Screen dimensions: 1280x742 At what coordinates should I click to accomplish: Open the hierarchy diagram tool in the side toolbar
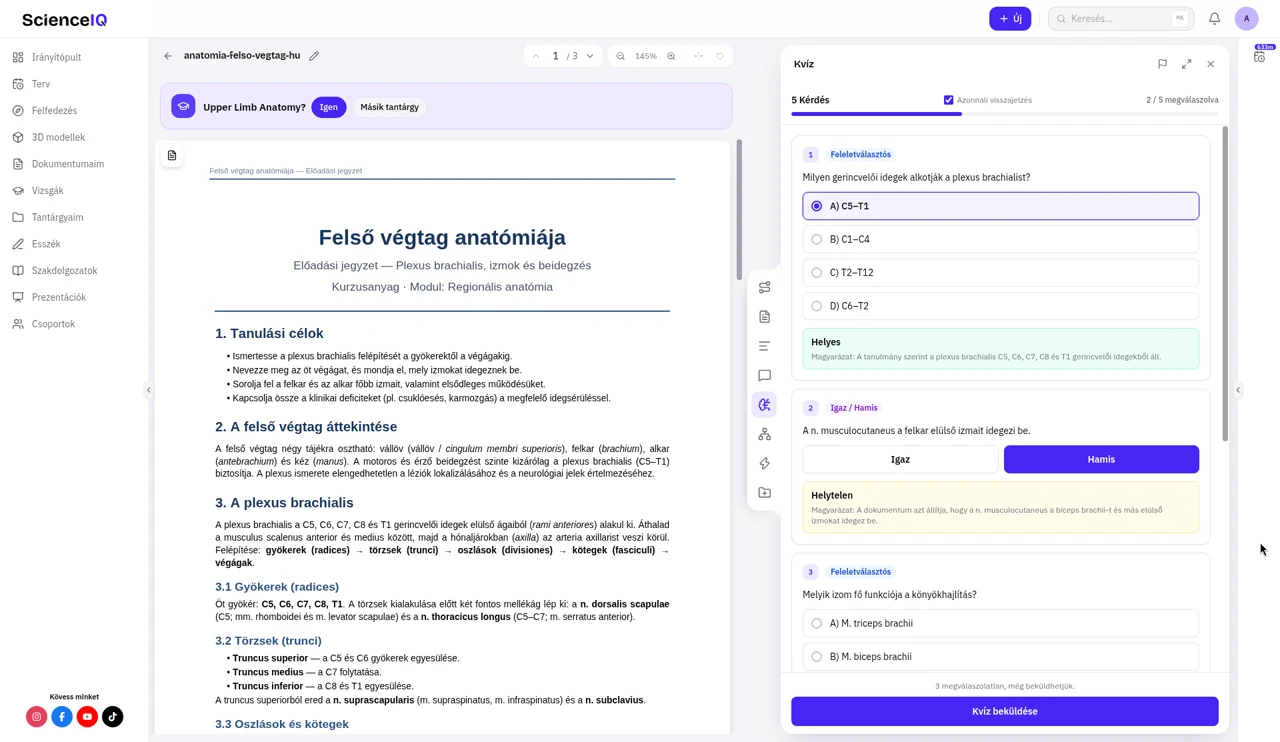(x=765, y=434)
